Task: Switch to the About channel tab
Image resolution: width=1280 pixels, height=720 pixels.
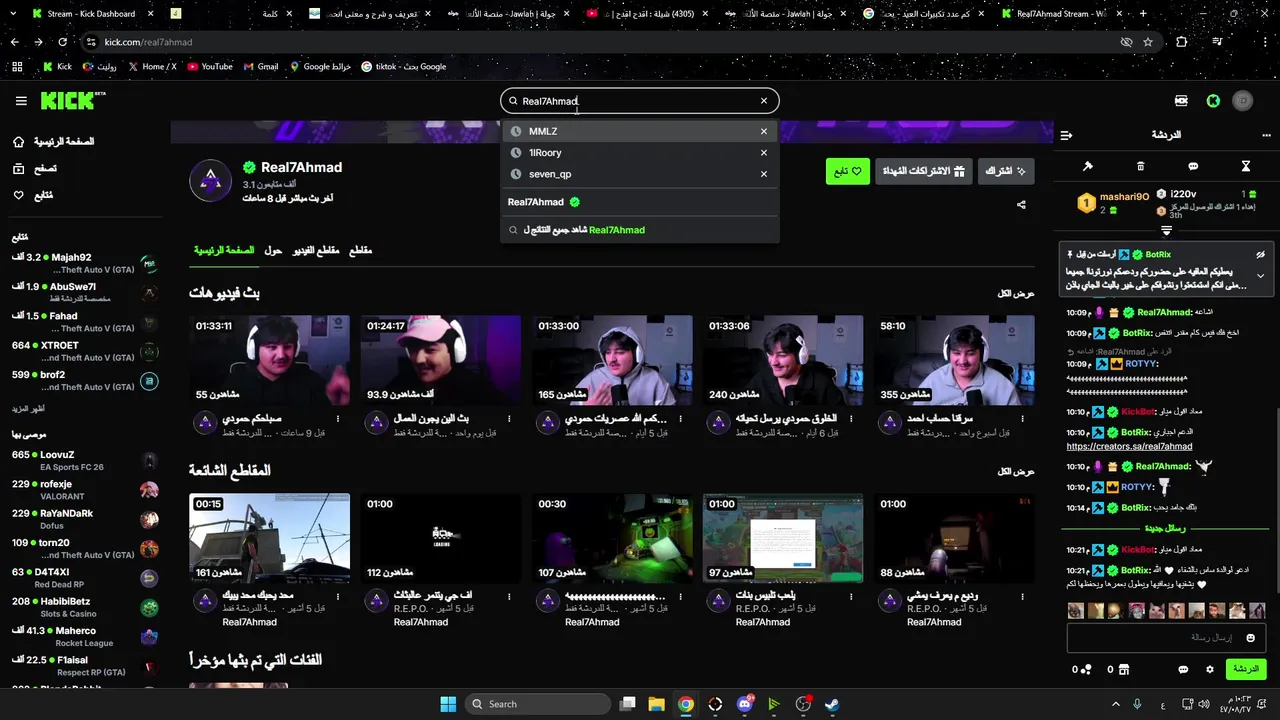Action: (273, 250)
